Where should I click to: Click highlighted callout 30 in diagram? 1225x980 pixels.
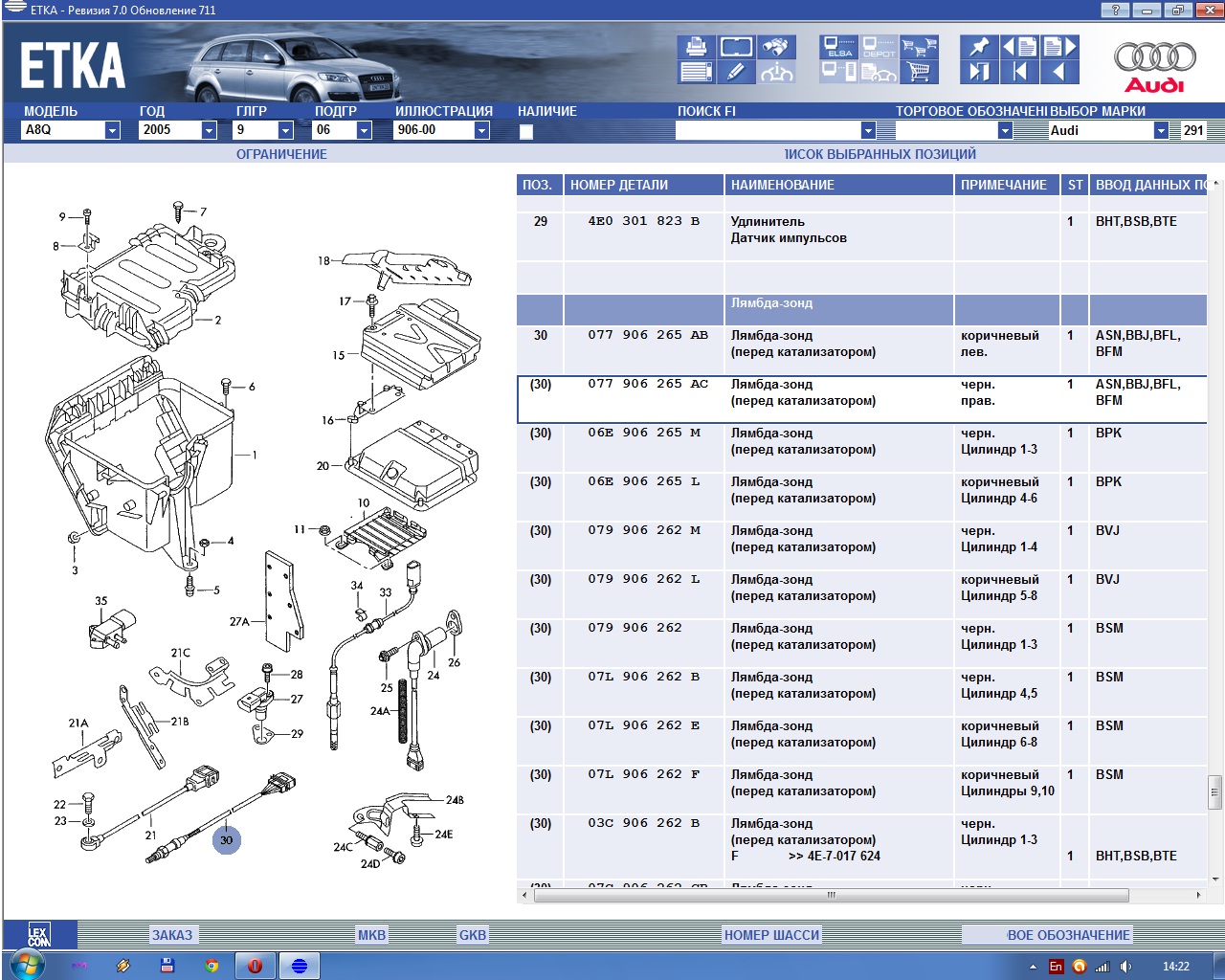[x=227, y=840]
